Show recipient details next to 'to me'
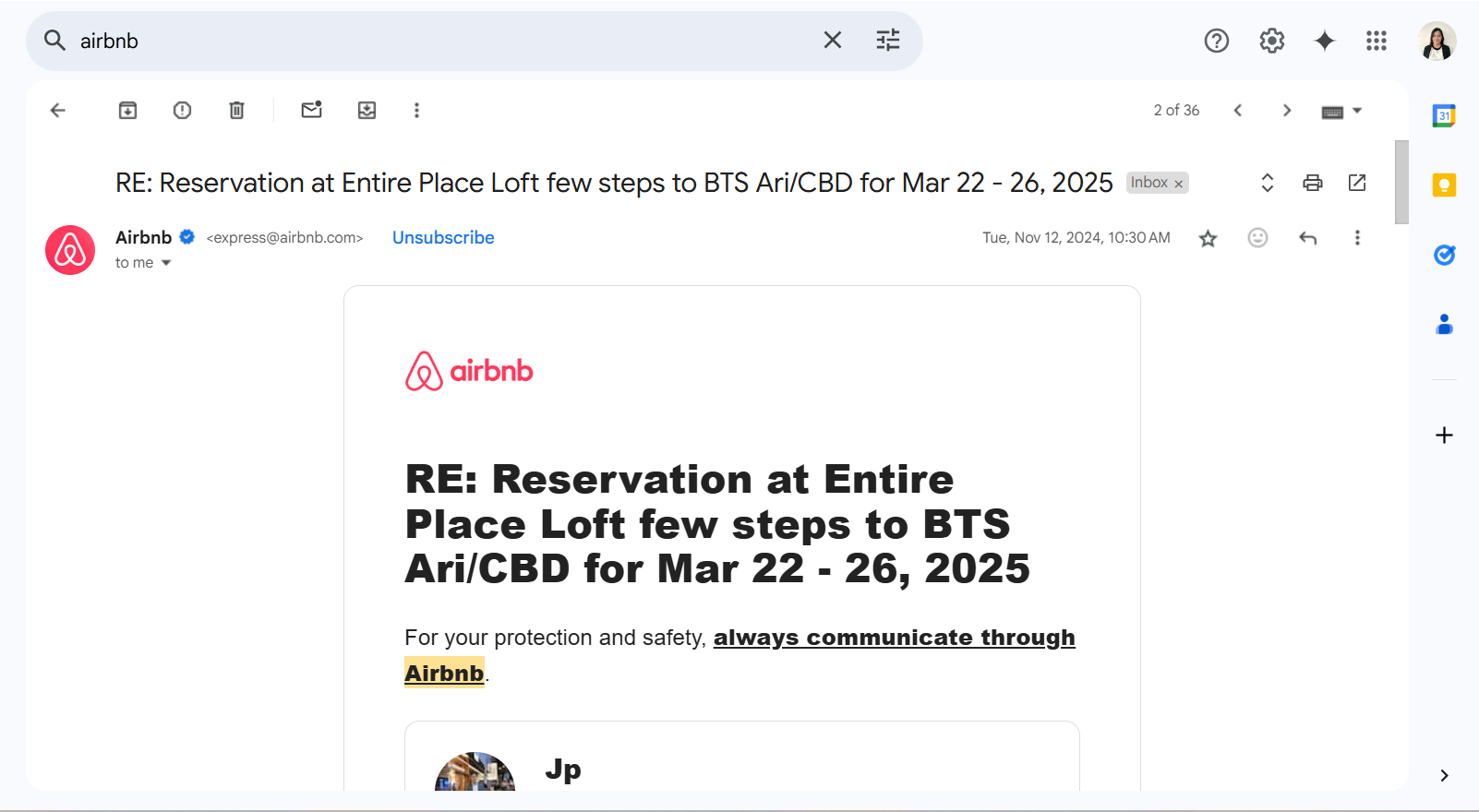The width and height of the screenshot is (1479, 812). (x=166, y=263)
